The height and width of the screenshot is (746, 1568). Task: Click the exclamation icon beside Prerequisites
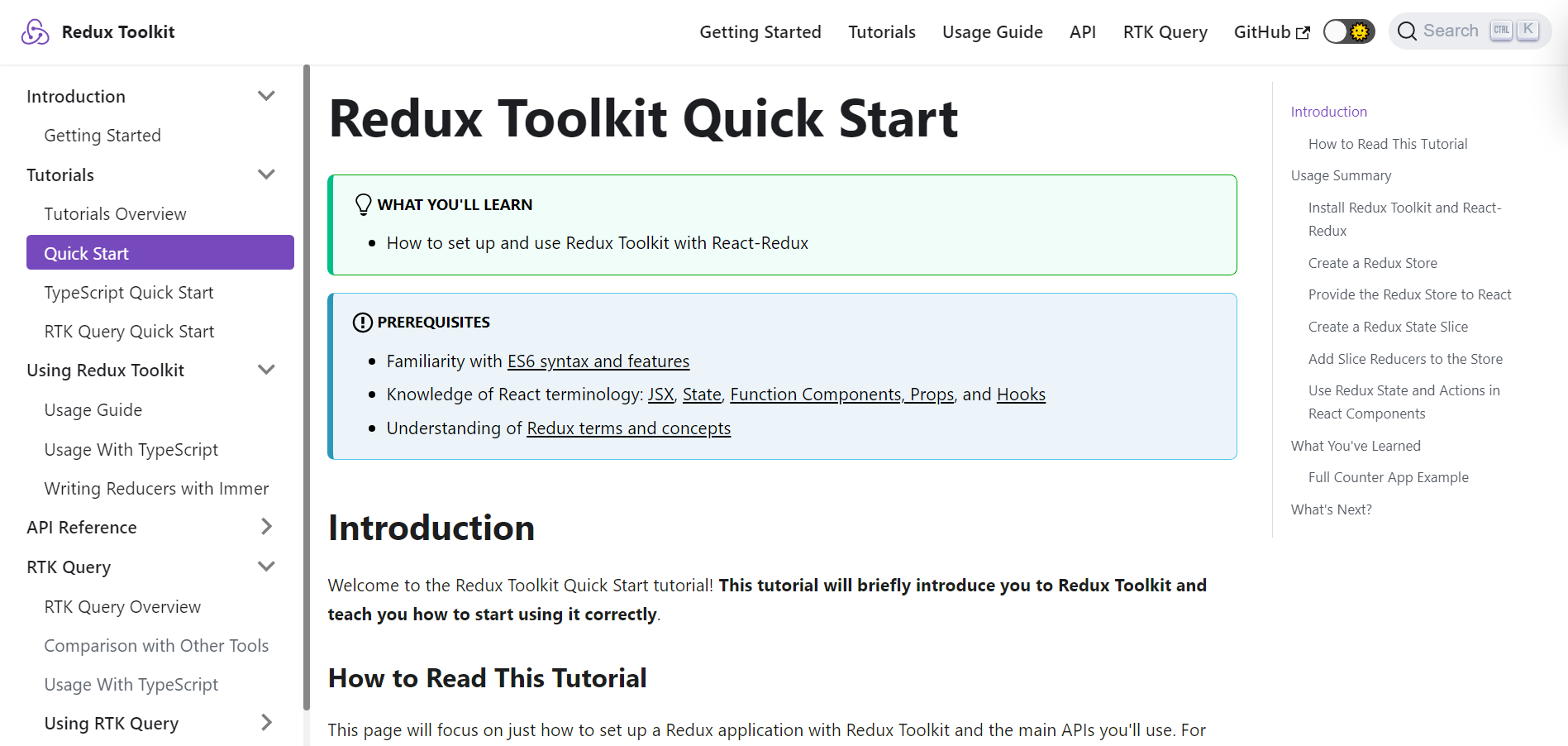point(362,322)
